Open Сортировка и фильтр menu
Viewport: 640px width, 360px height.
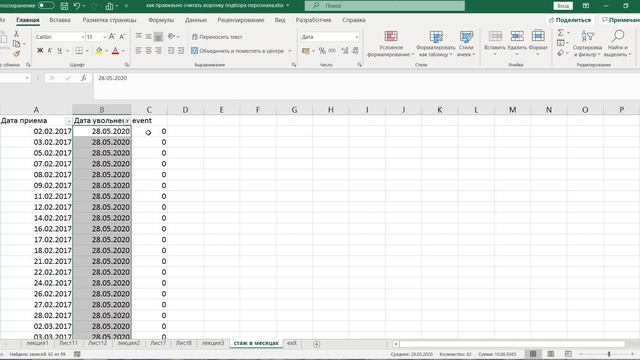(x=587, y=44)
